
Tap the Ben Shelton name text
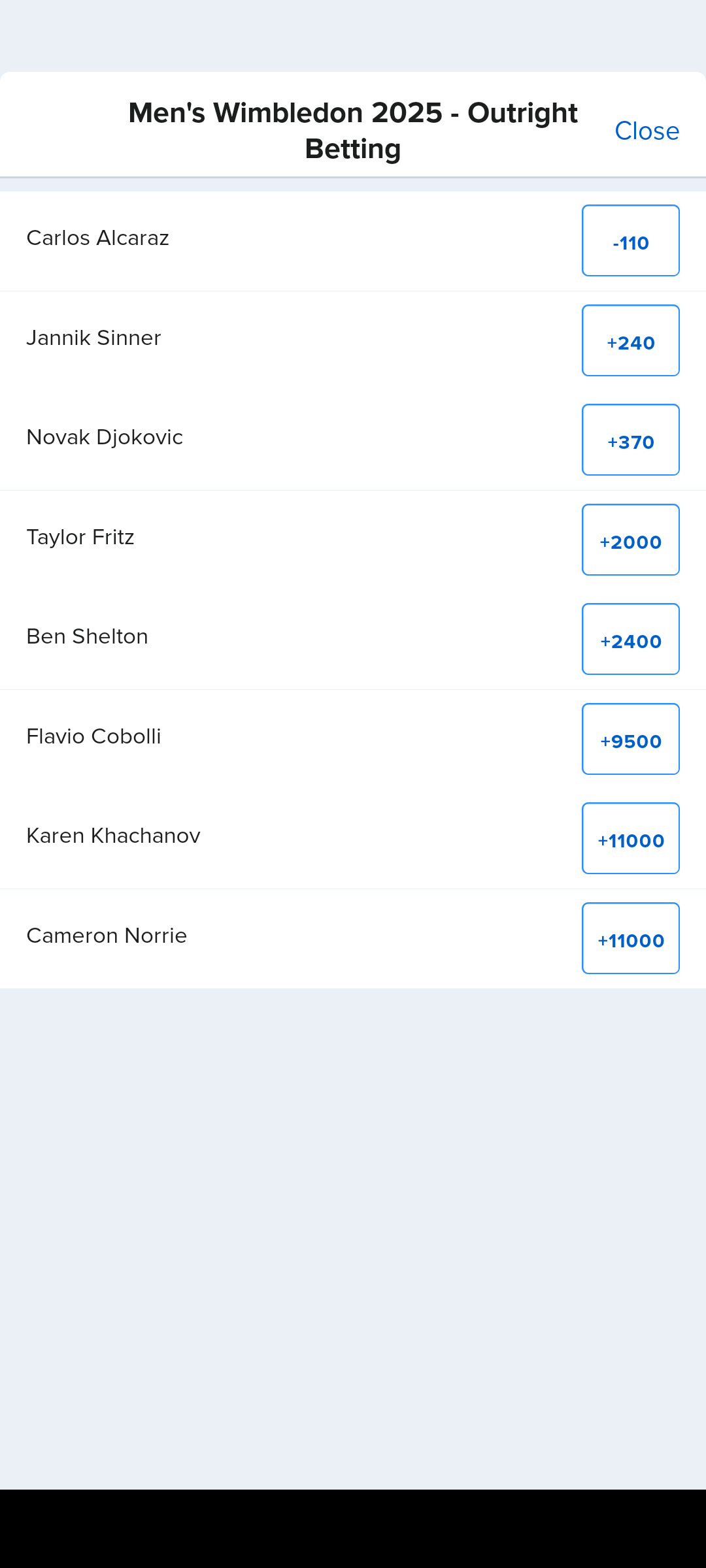(x=87, y=637)
